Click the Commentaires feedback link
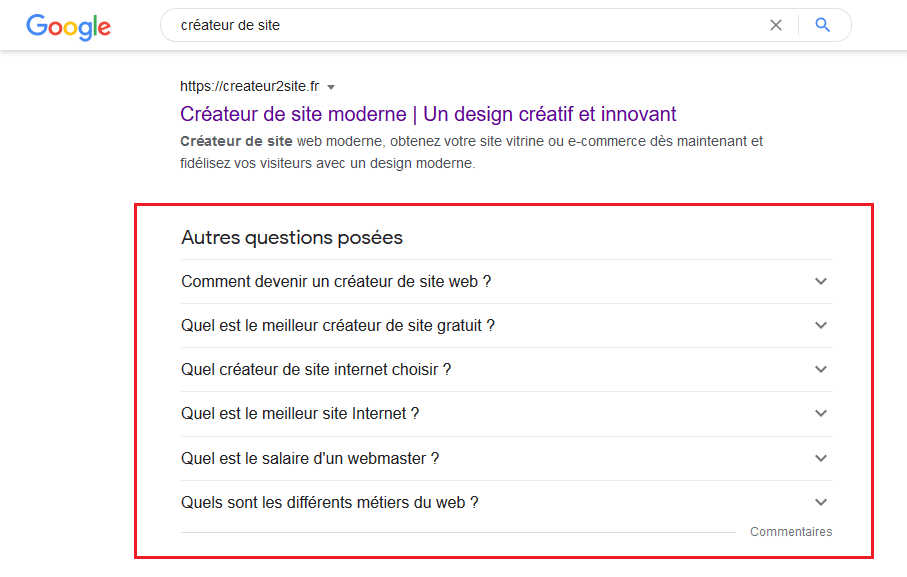This screenshot has height=577, width=907. (791, 531)
